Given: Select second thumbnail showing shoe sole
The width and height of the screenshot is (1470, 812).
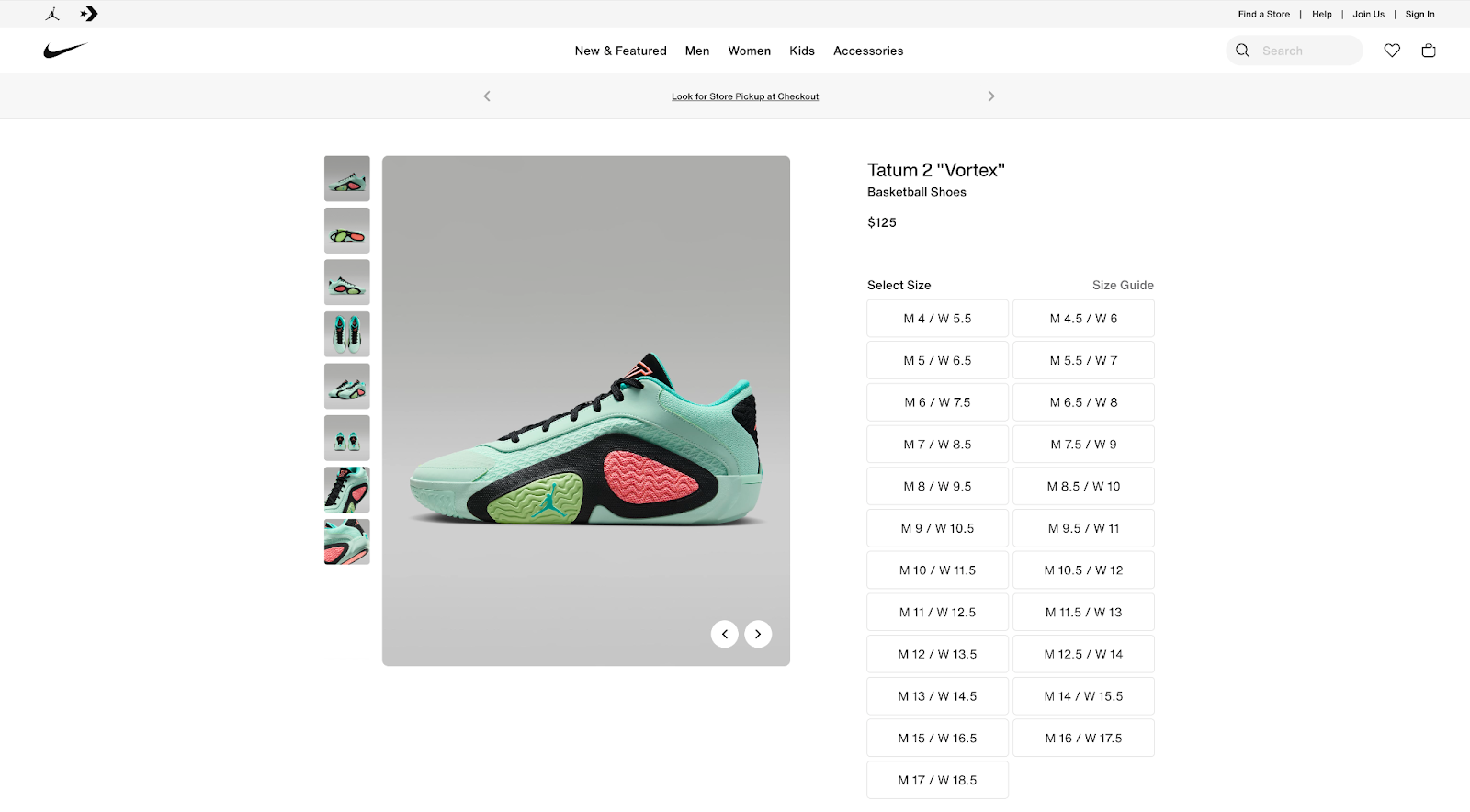Looking at the screenshot, I should [x=347, y=231].
